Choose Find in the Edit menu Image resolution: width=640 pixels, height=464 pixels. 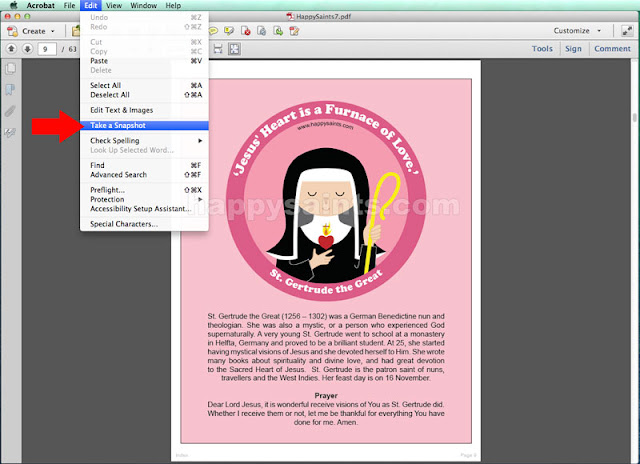tap(144, 165)
